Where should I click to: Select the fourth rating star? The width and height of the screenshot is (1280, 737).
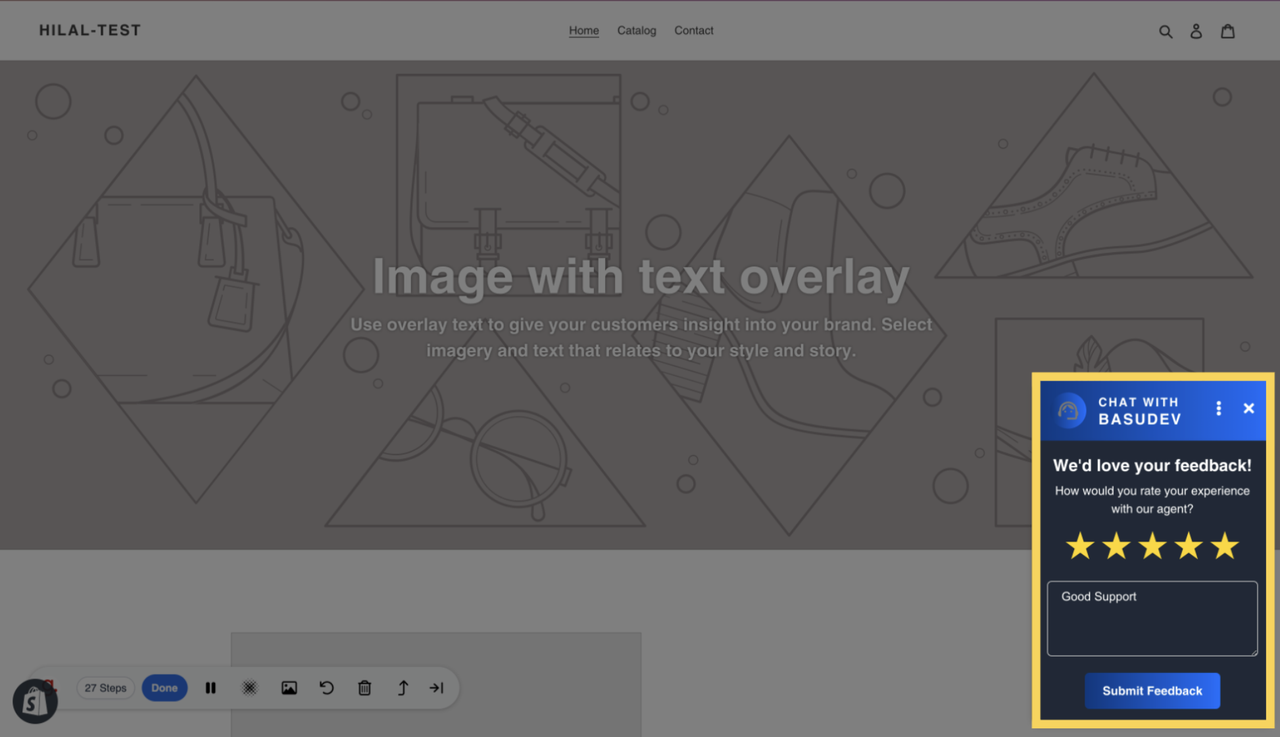[1188, 546]
